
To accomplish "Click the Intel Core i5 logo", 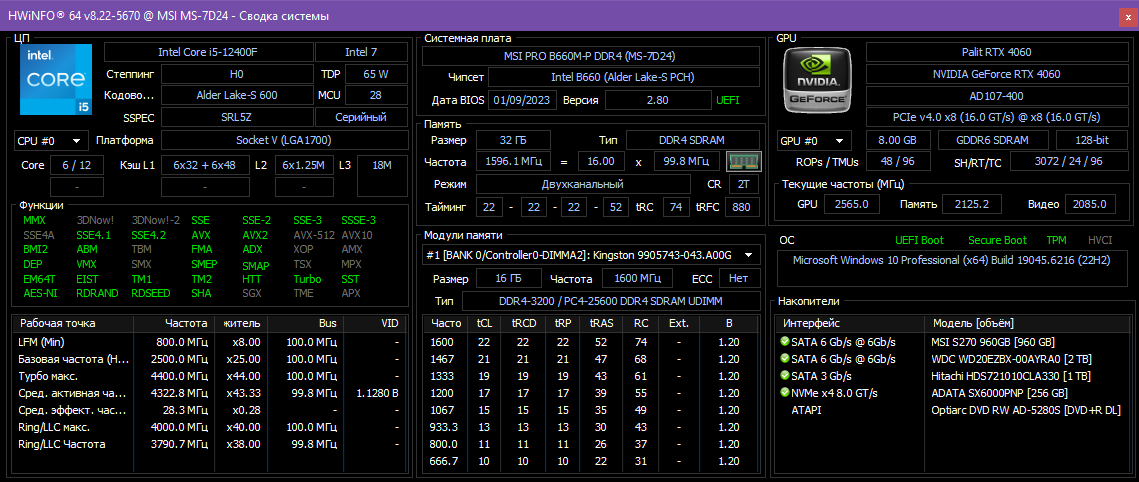I will (x=56, y=79).
